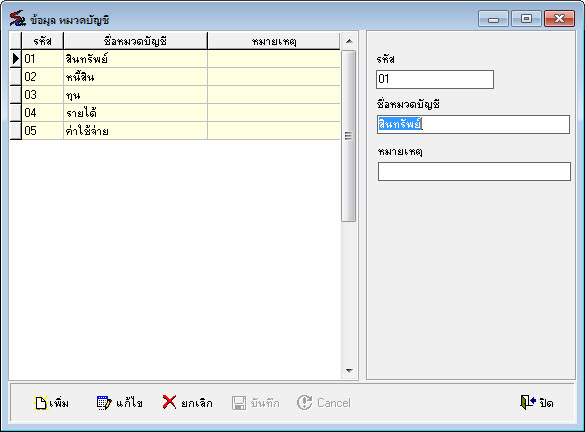Image resolution: width=585 pixels, height=432 pixels.
Task: Click the Cancel circular arrow icon
Action: [x=304, y=403]
